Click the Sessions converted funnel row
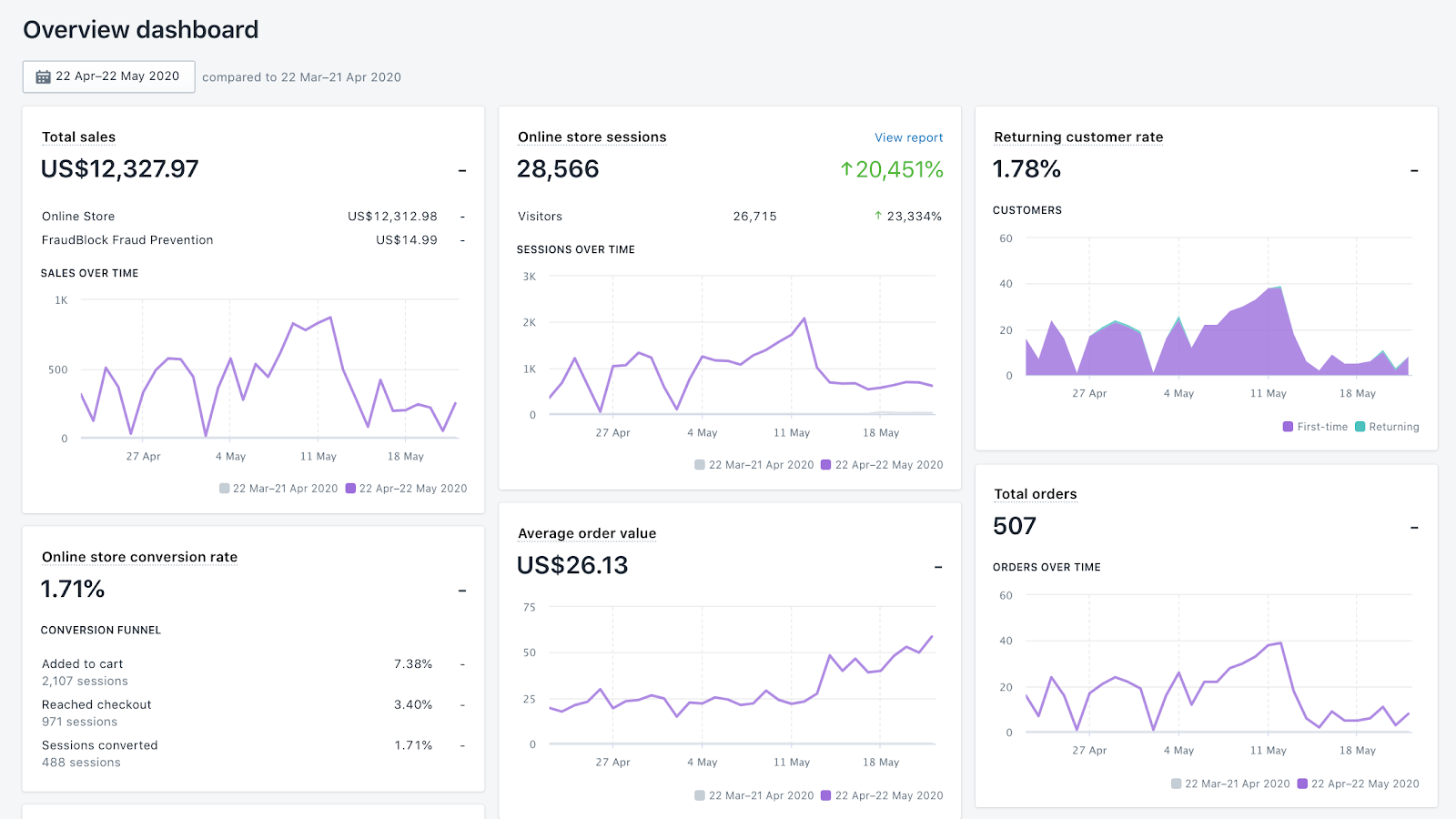Image resolution: width=1456 pixels, height=819 pixels. tap(254, 753)
